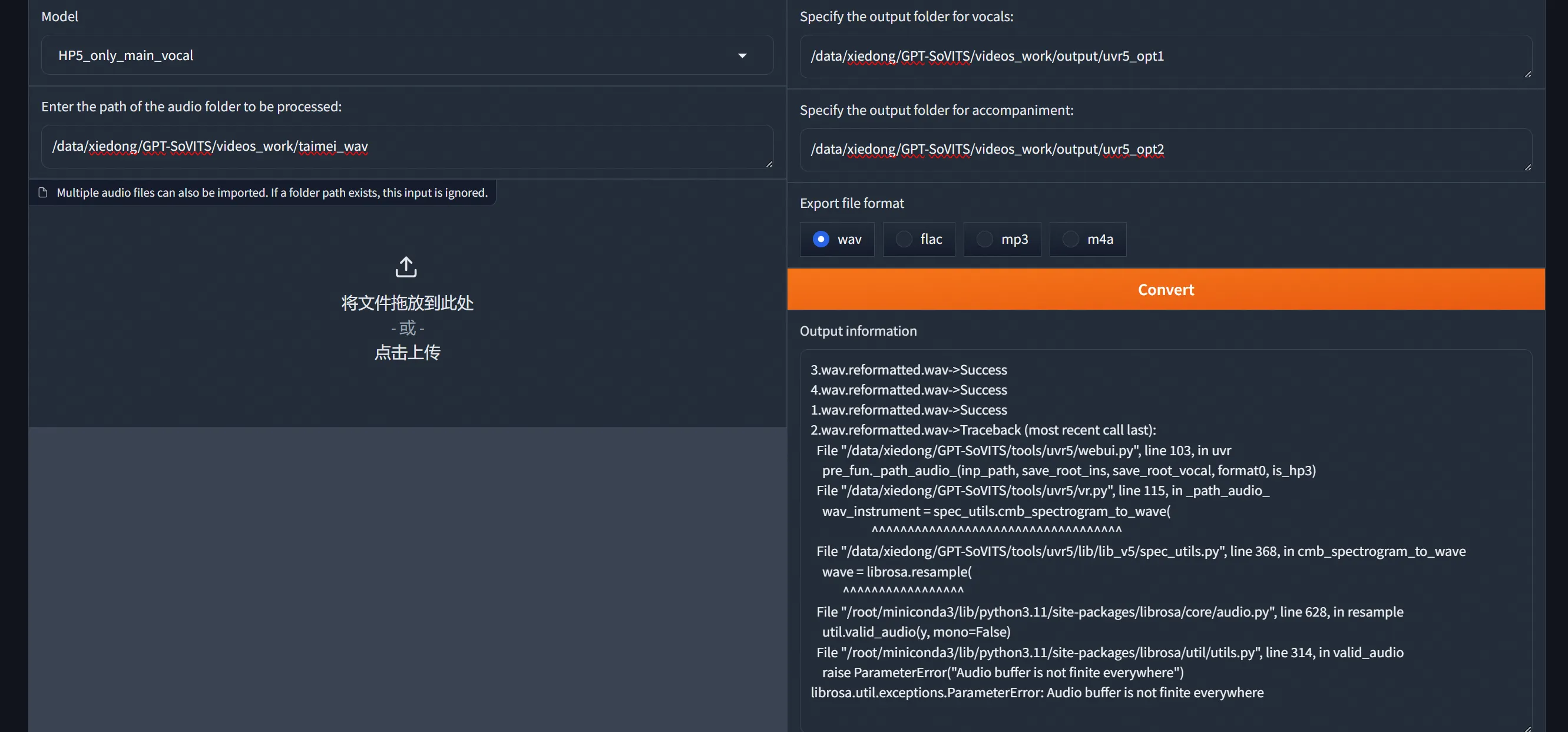This screenshot has width=1568, height=732.
Task: Click 点击上传 to upload files
Action: [x=407, y=352]
